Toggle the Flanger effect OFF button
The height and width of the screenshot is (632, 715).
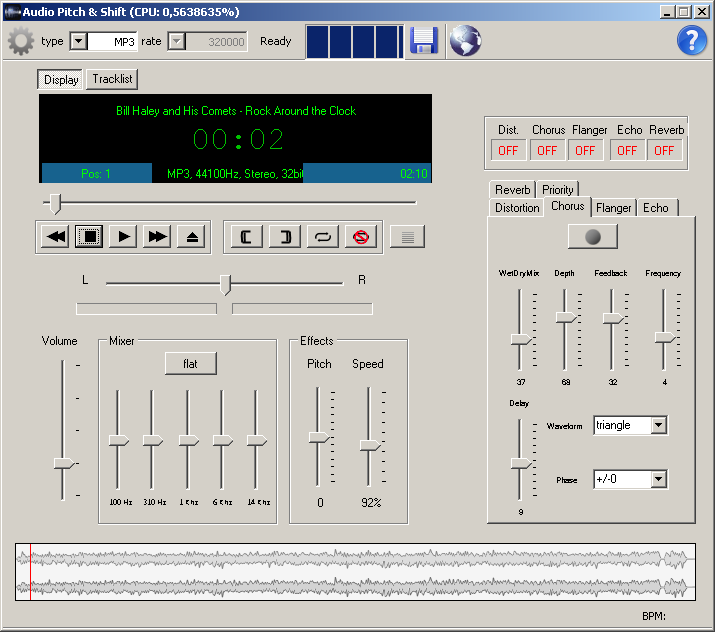pos(585,150)
